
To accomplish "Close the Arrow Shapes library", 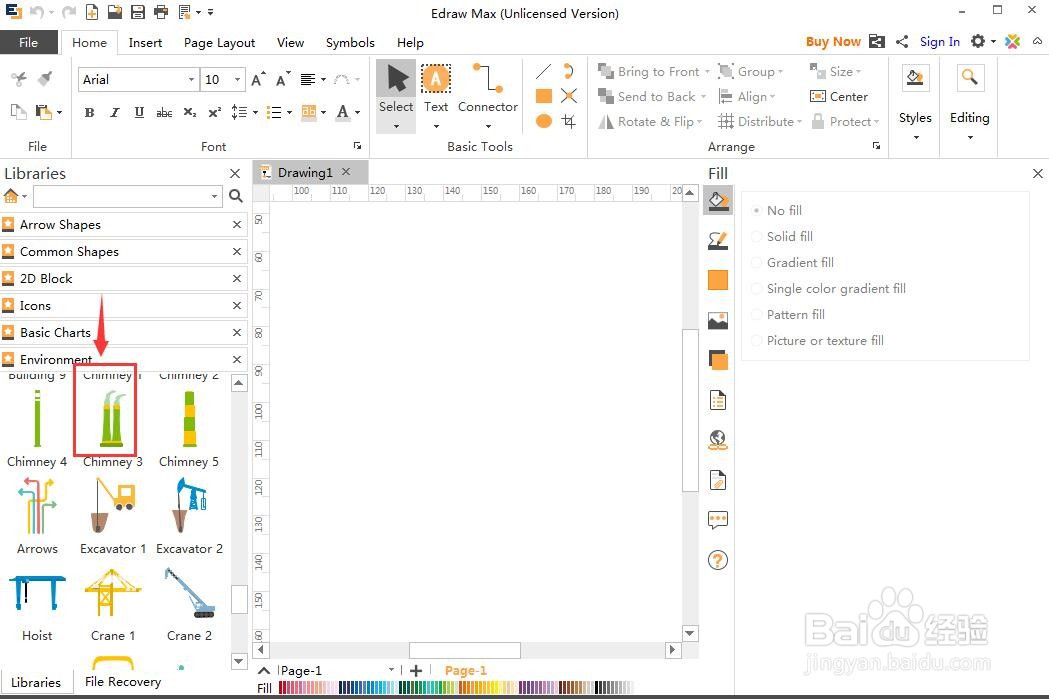I will [x=237, y=225].
